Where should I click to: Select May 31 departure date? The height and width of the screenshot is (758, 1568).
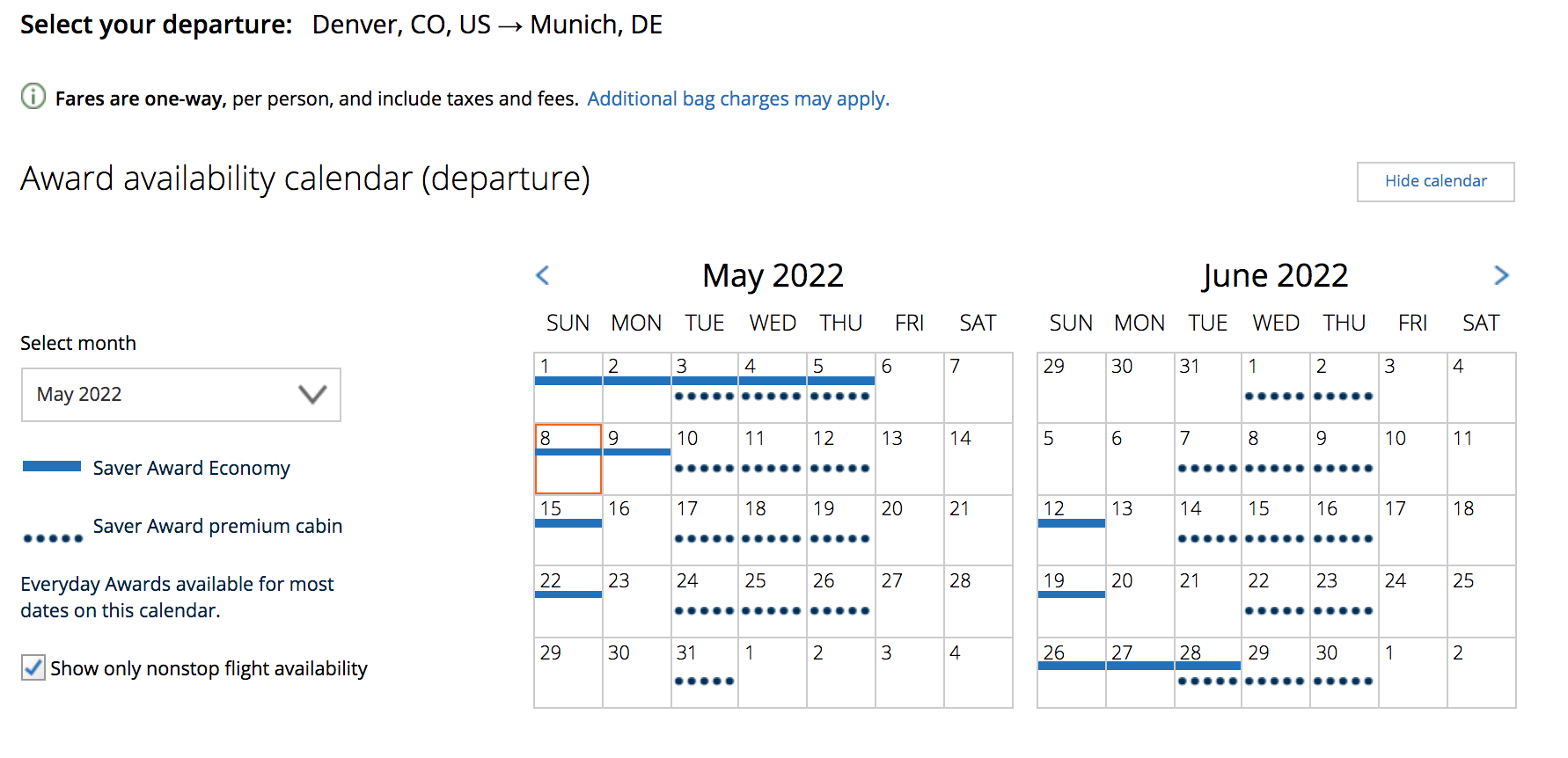tap(704, 672)
